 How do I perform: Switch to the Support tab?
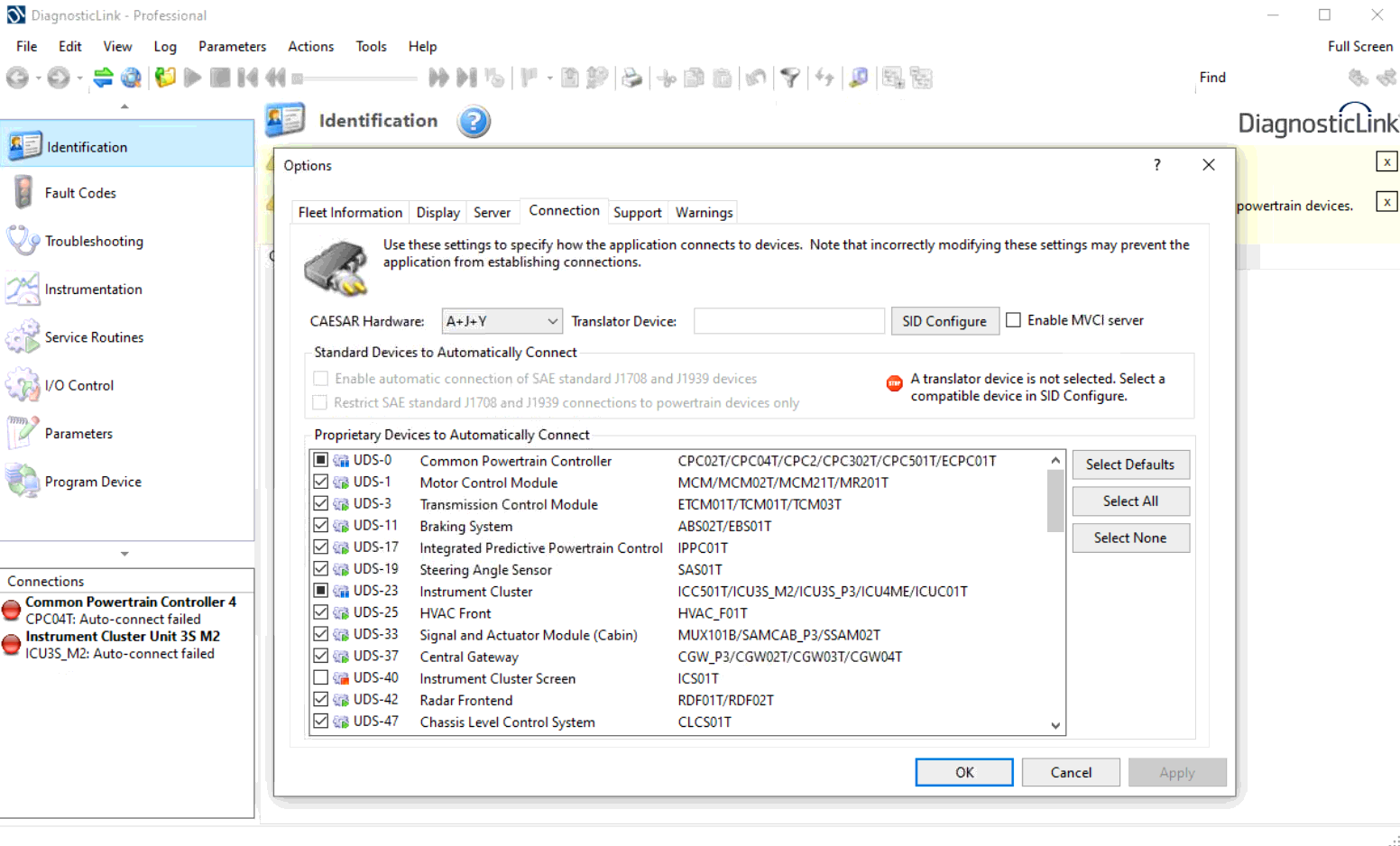(637, 211)
